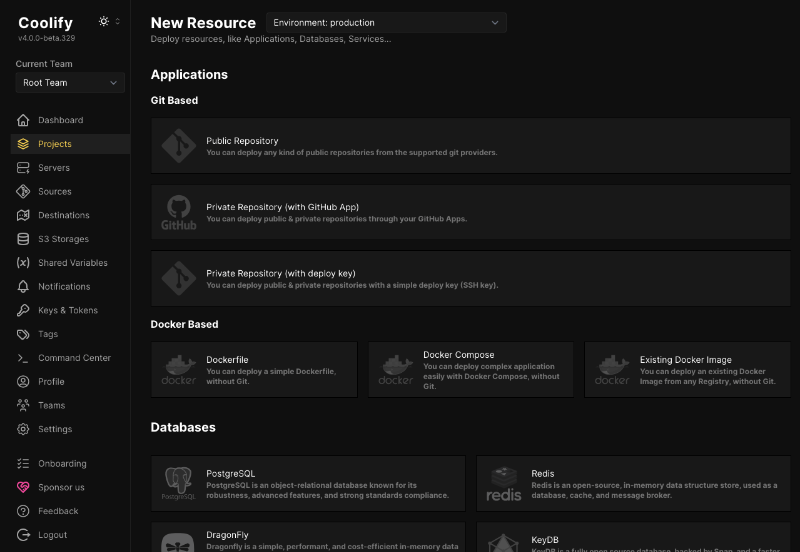Click the Keys & Tokens key icon
The height and width of the screenshot is (552, 800).
[23, 310]
